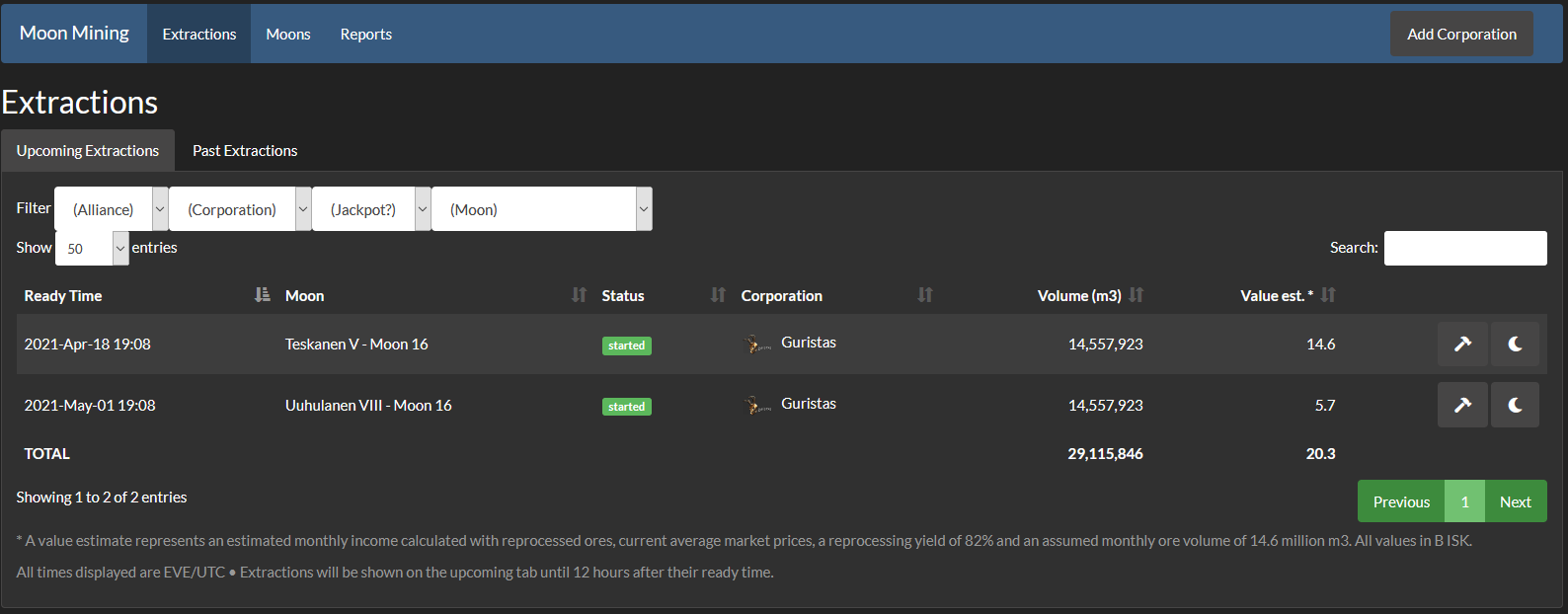Image resolution: width=1568 pixels, height=614 pixels.
Task: Change the Show entries count dropdown
Action: [92, 249]
